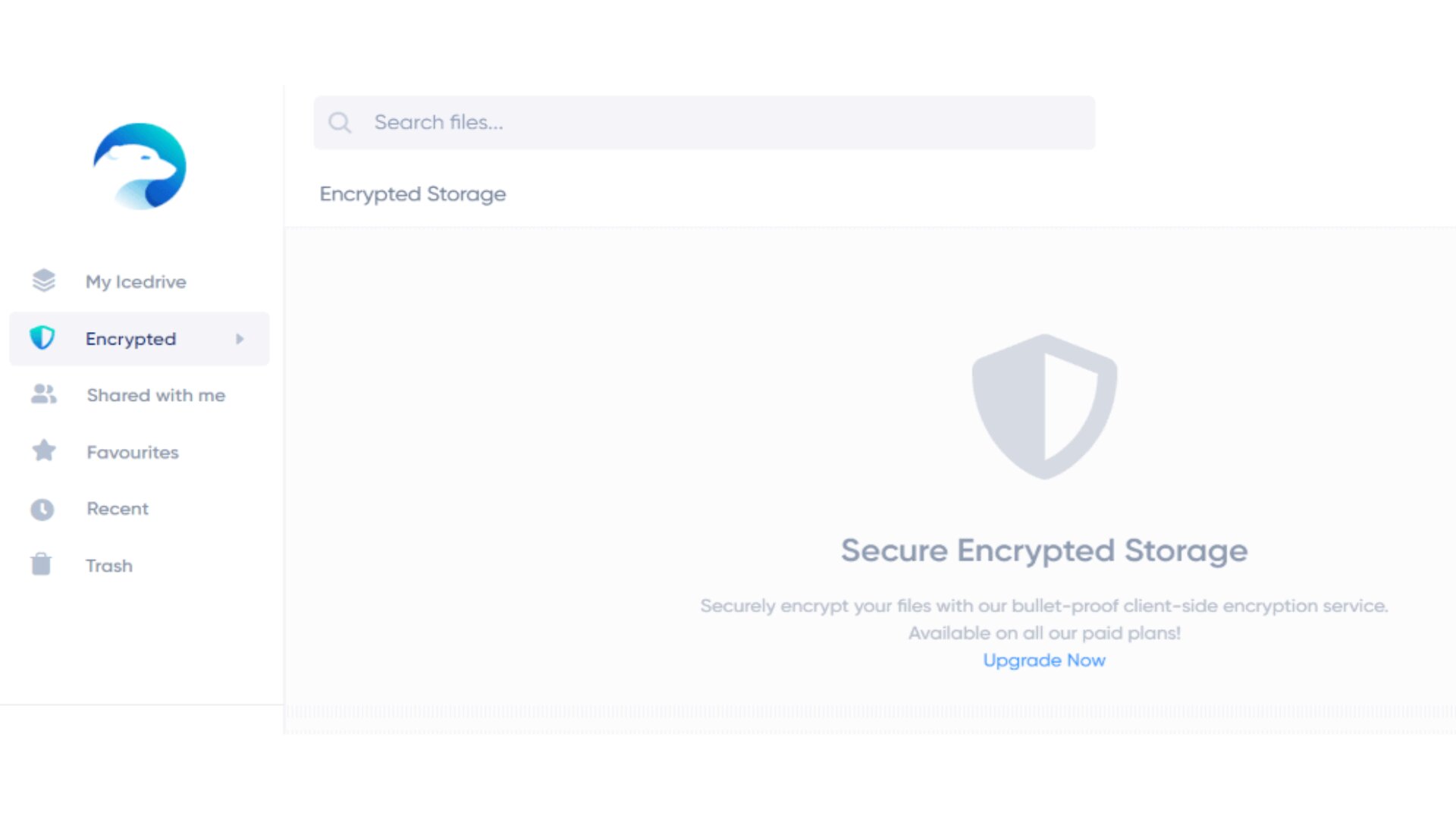The image size is (1456, 819).
Task: Click the Icedrive polar bear logo
Action: 140,166
